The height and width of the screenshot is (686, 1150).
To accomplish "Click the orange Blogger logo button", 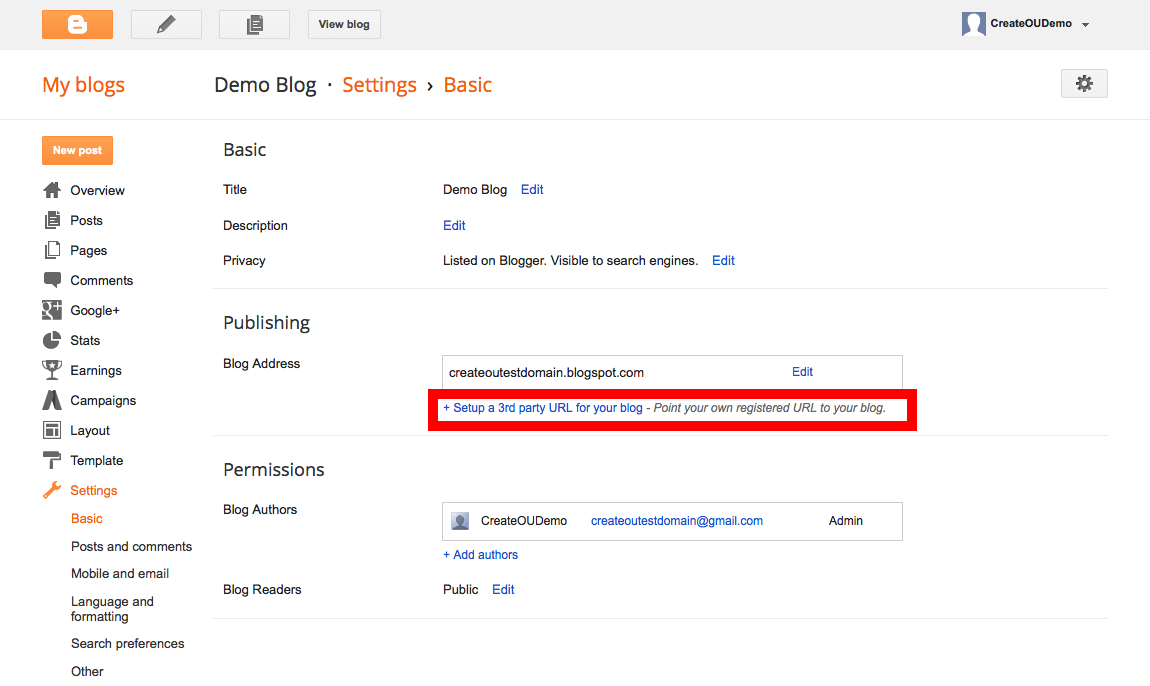I will click(x=77, y=24).
